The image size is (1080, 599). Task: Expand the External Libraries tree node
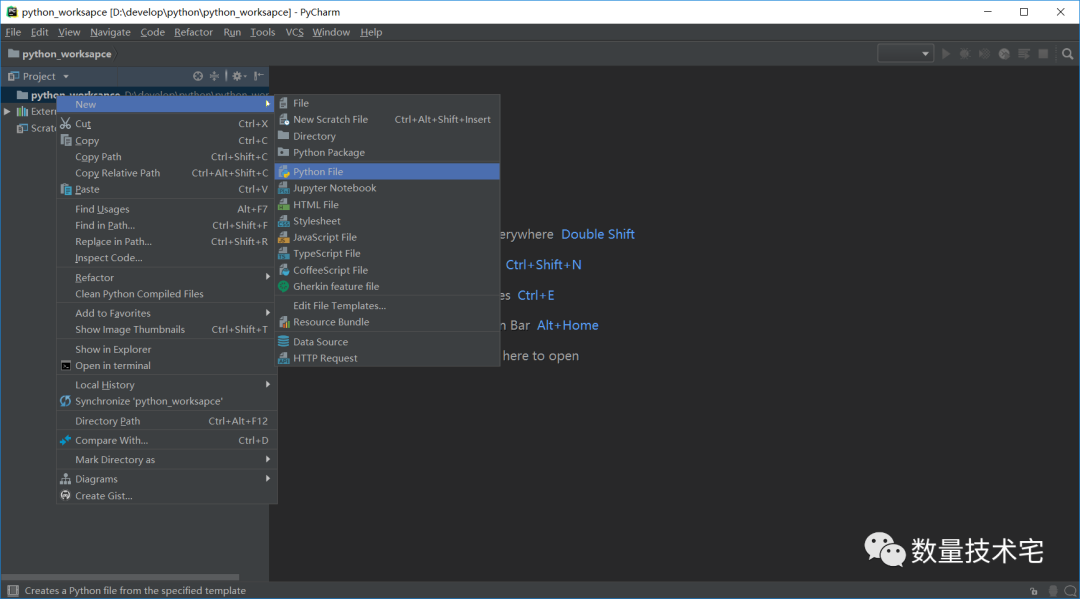[7, 112]
